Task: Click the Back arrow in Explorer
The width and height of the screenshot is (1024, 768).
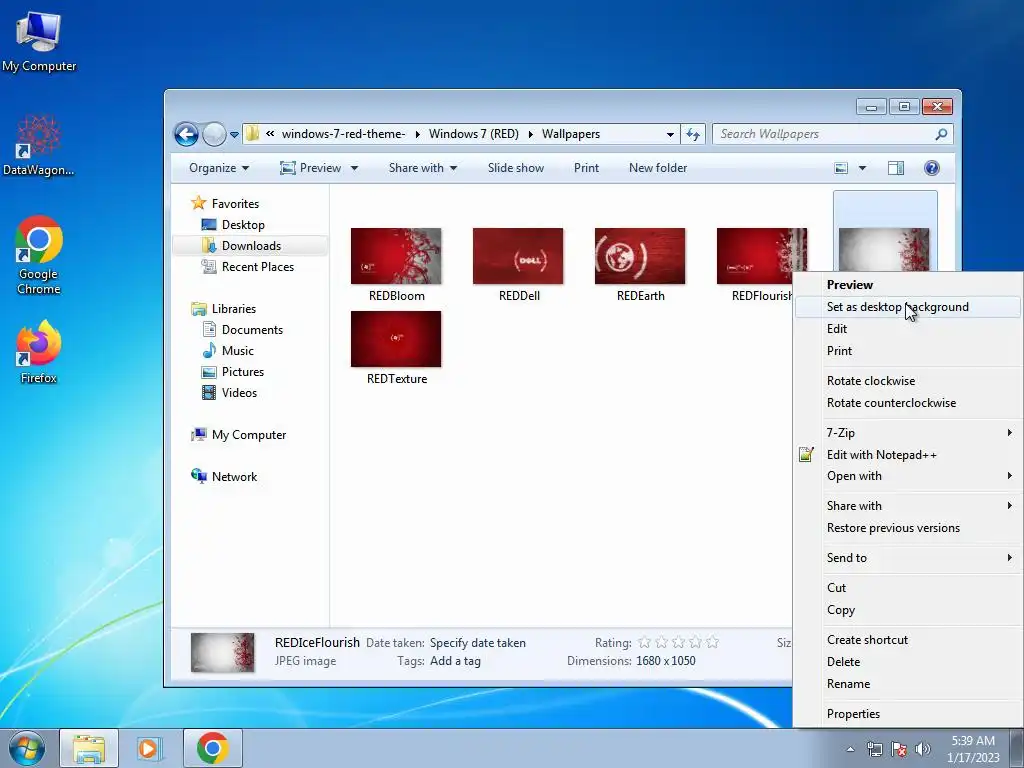Action: tap(186, 135)
